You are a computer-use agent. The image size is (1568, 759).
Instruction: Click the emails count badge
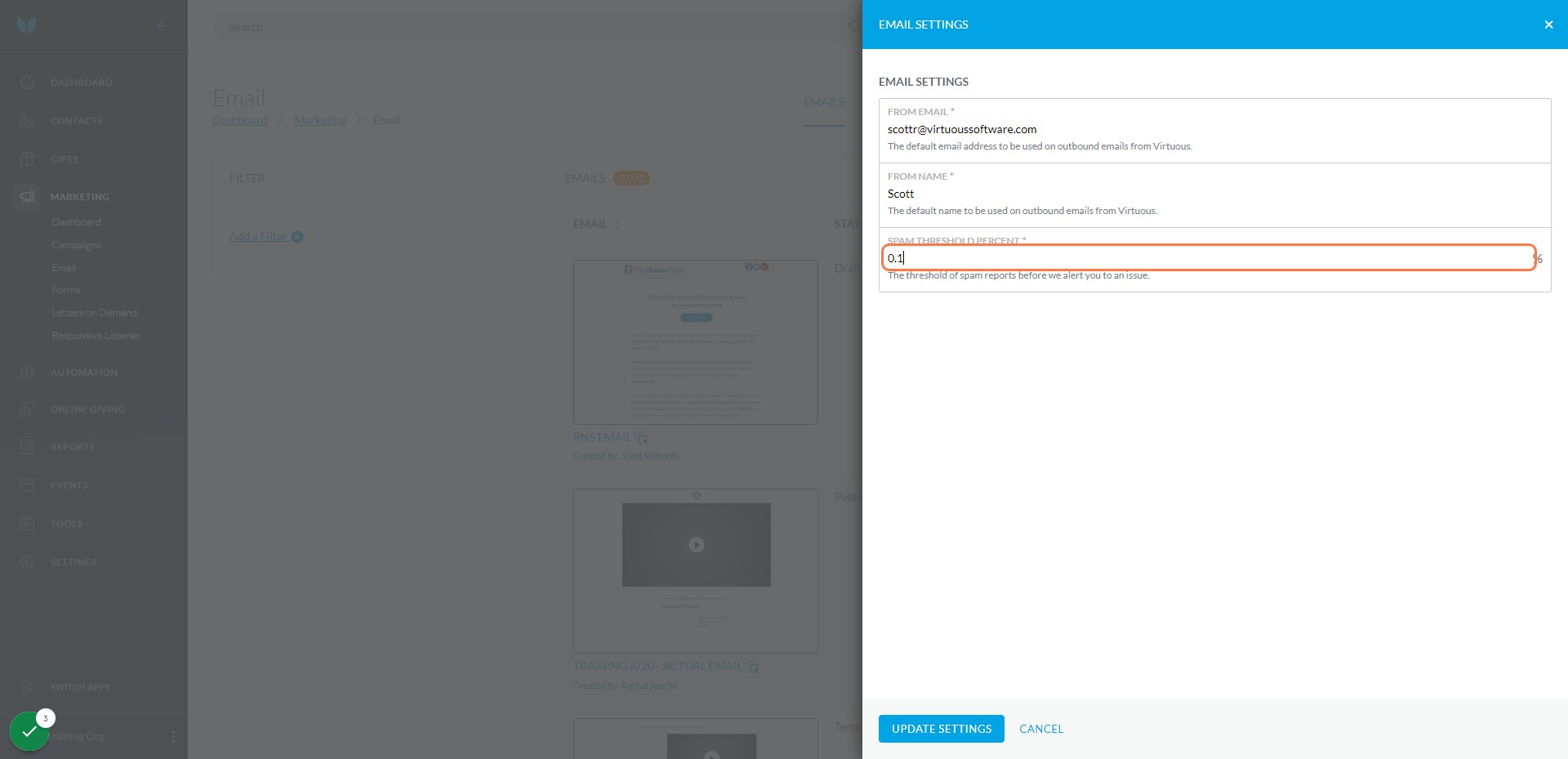point(631,178)
